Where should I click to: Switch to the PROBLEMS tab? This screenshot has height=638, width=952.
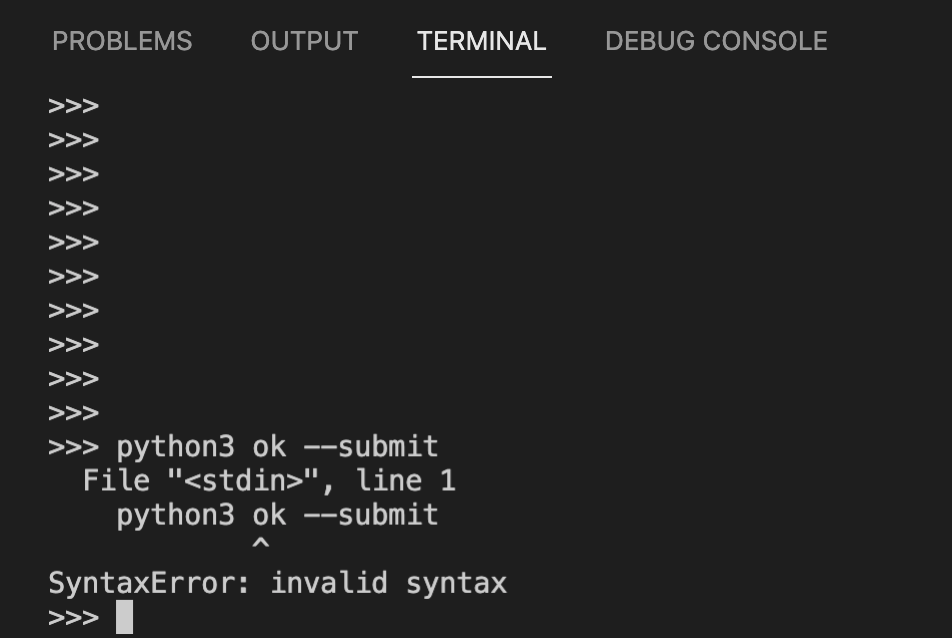tap(122, 41)
